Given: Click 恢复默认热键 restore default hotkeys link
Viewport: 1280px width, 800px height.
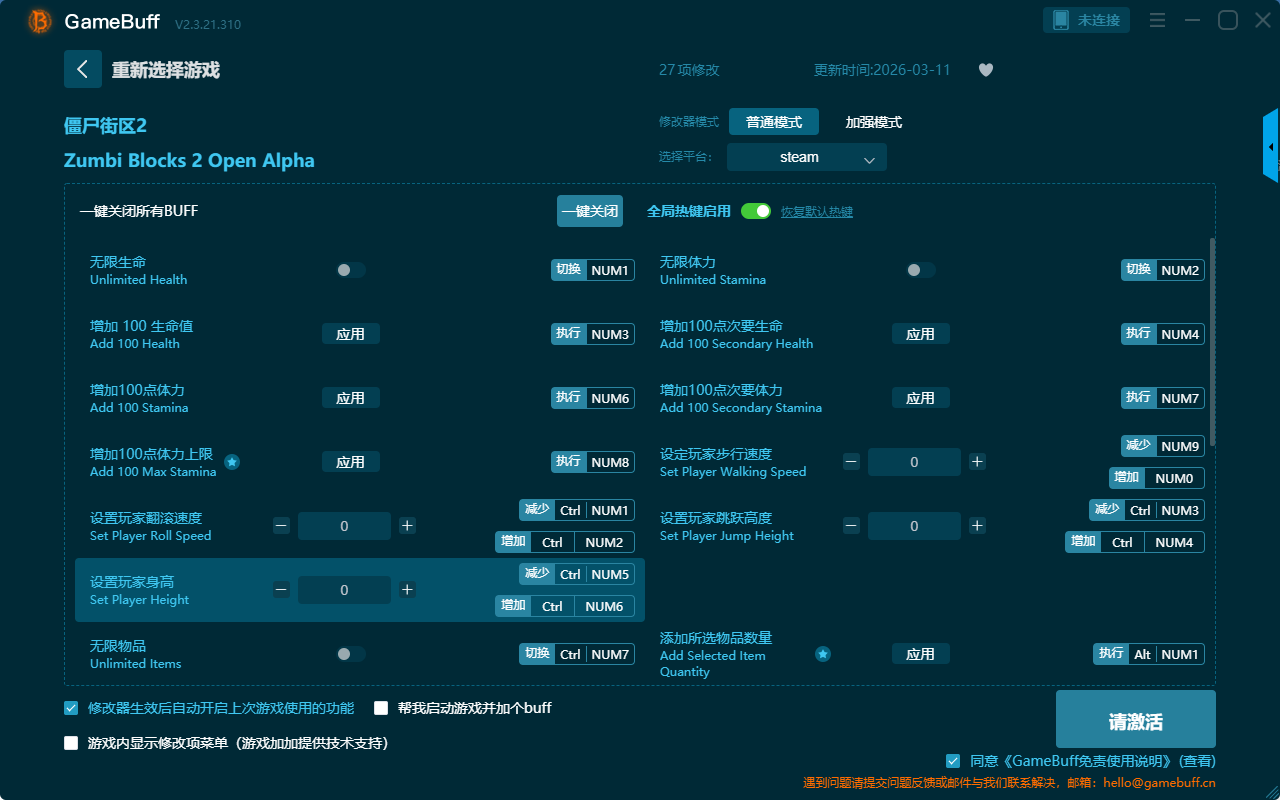Looking at the screenshot, I should (x=816, y=212).
